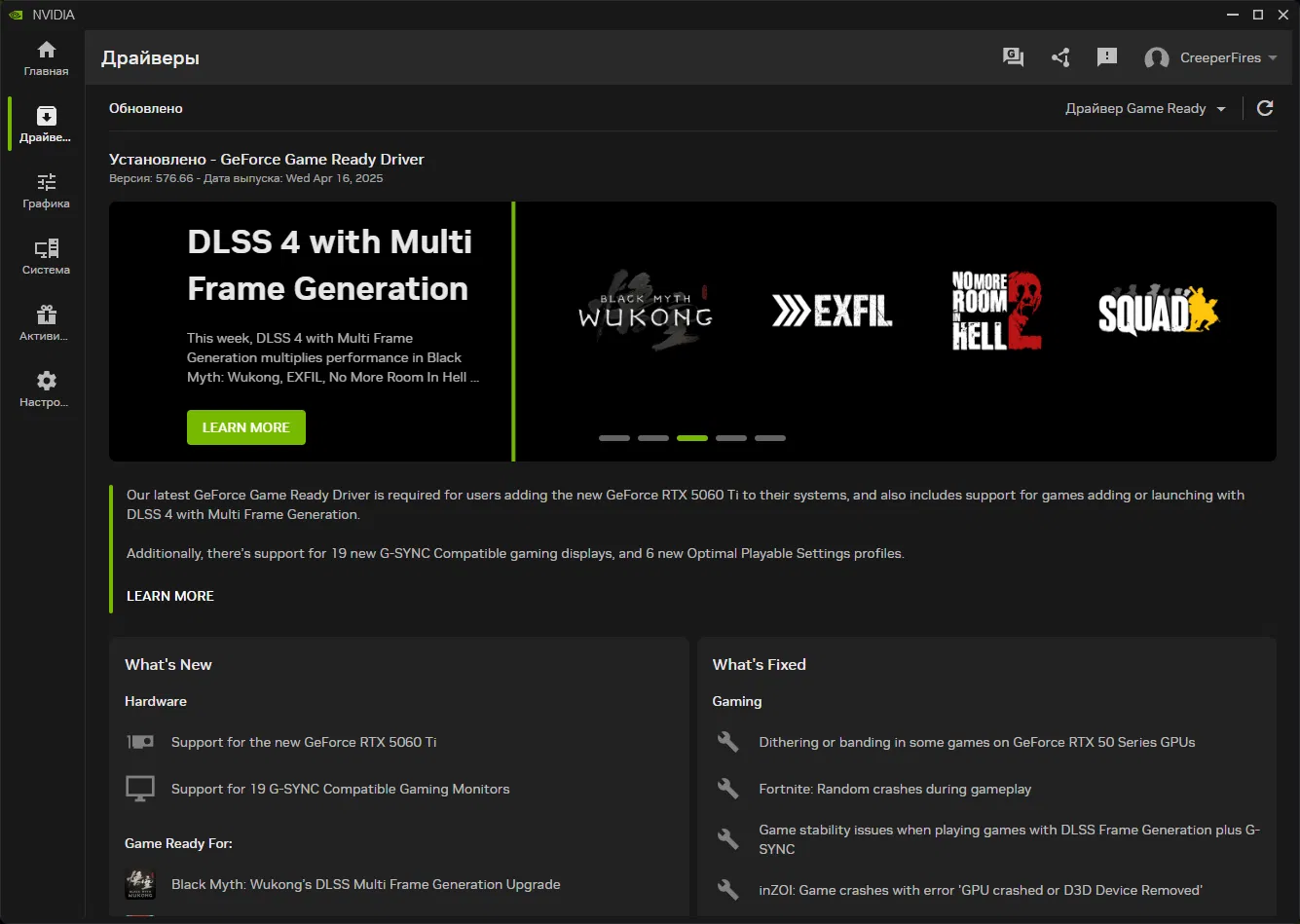
Task: Click 'Game stability issues when playing games' entry
Action: [x=1010, y=839]
